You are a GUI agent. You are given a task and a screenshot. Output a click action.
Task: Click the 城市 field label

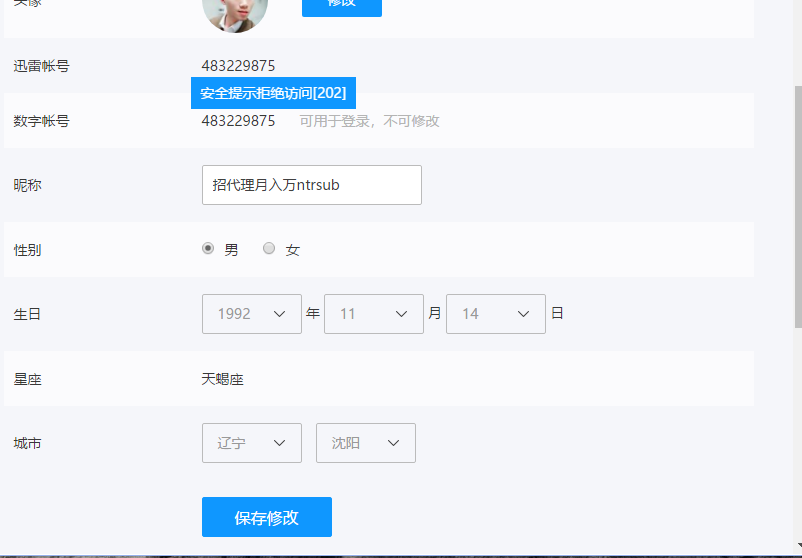27,443
